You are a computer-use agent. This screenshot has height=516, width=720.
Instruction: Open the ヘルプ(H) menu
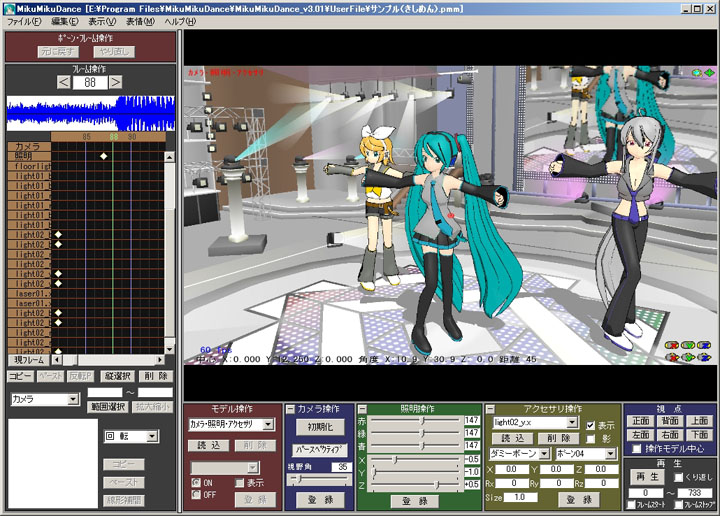[x=180, y=22]
